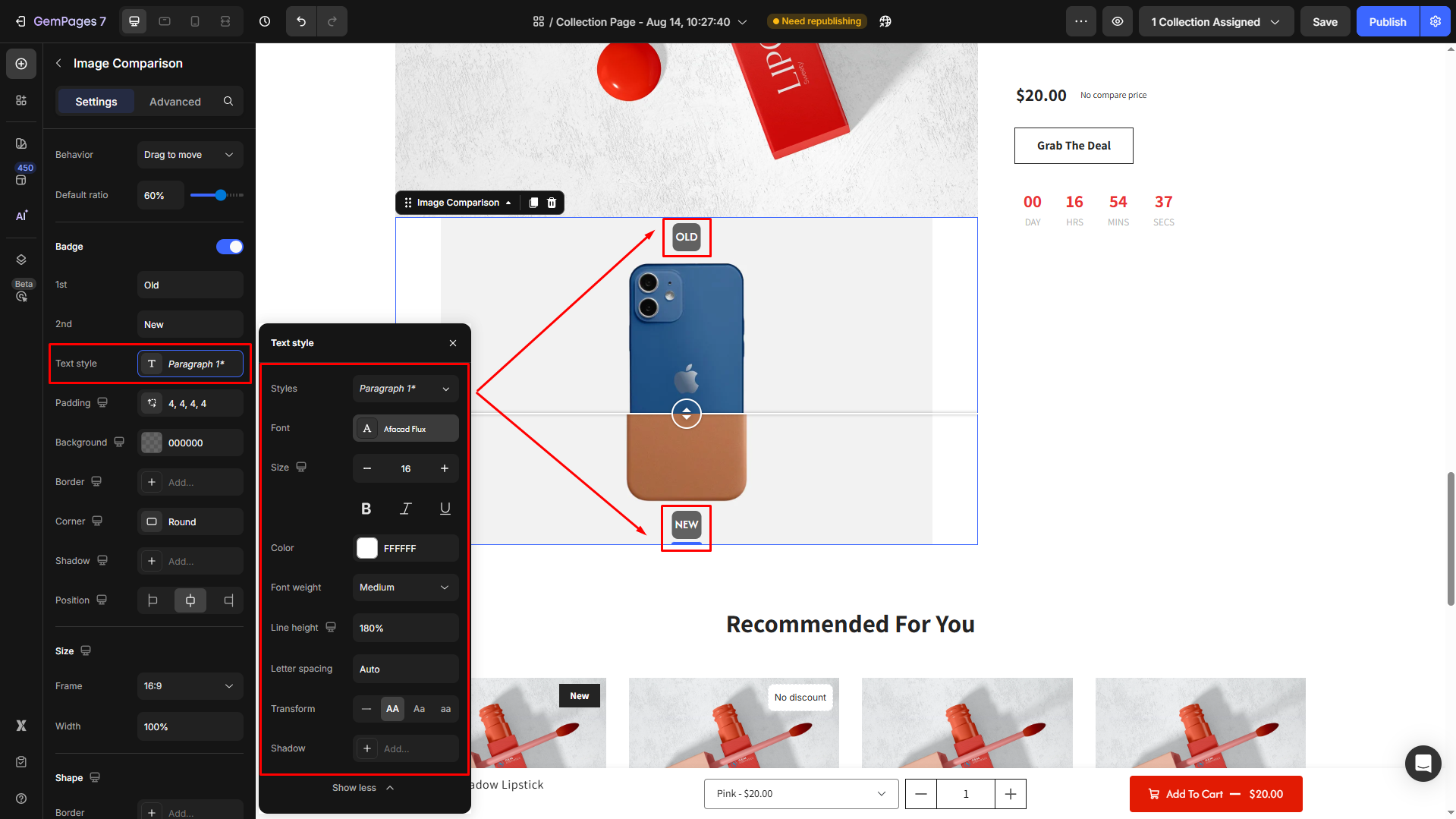Click the undo arrow in top toolbar
This screenshot has width=1456, height=819.
(x=301, y=21)
